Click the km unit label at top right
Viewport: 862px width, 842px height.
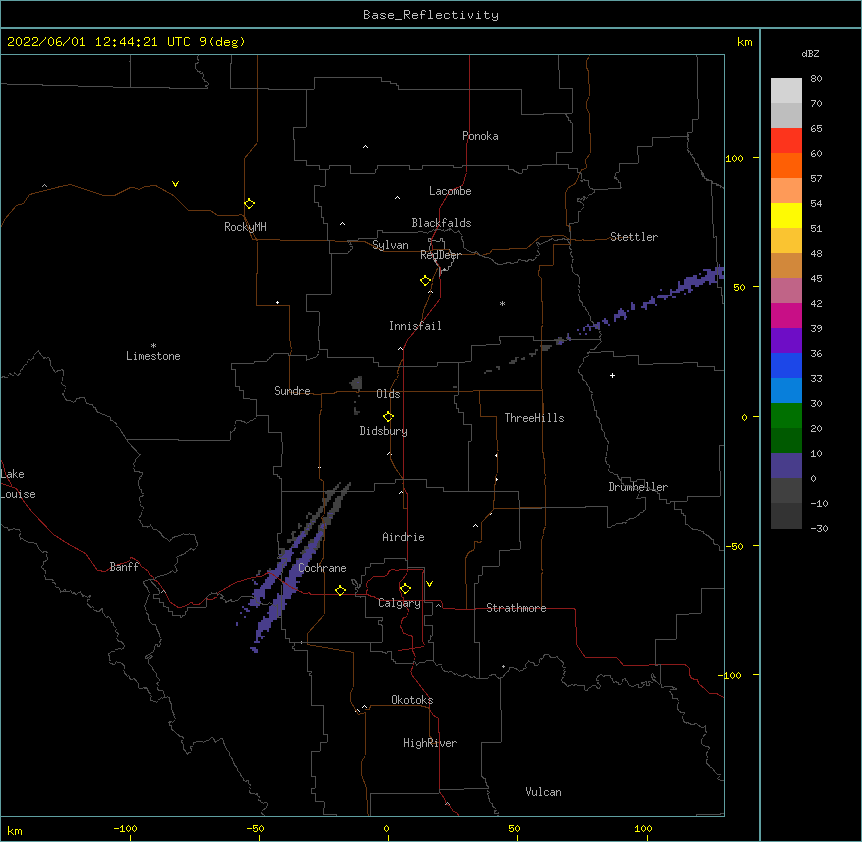pos(744,42)
